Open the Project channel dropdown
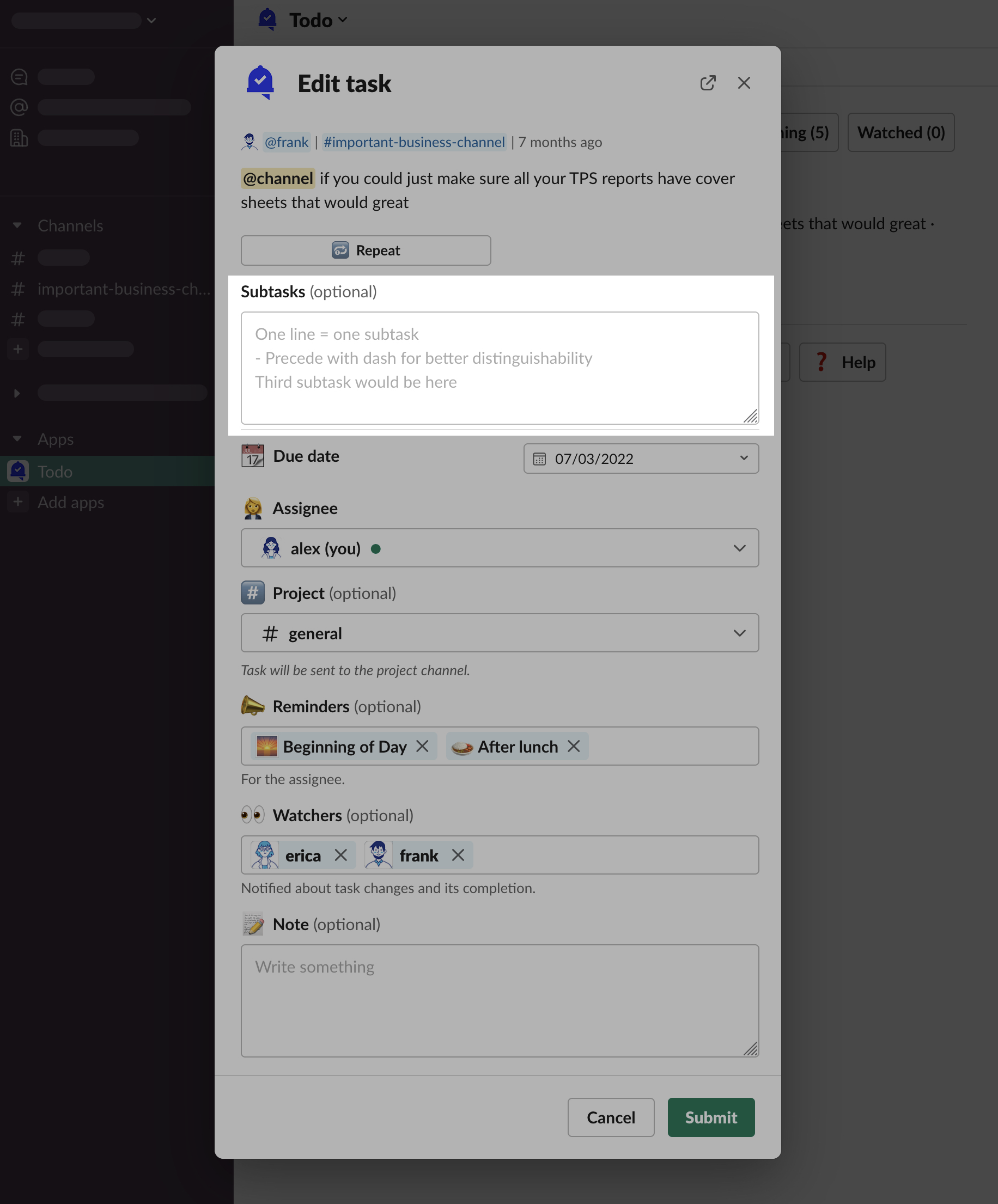The width and height of the screenshot is (998, 1204). click(500, 633)
